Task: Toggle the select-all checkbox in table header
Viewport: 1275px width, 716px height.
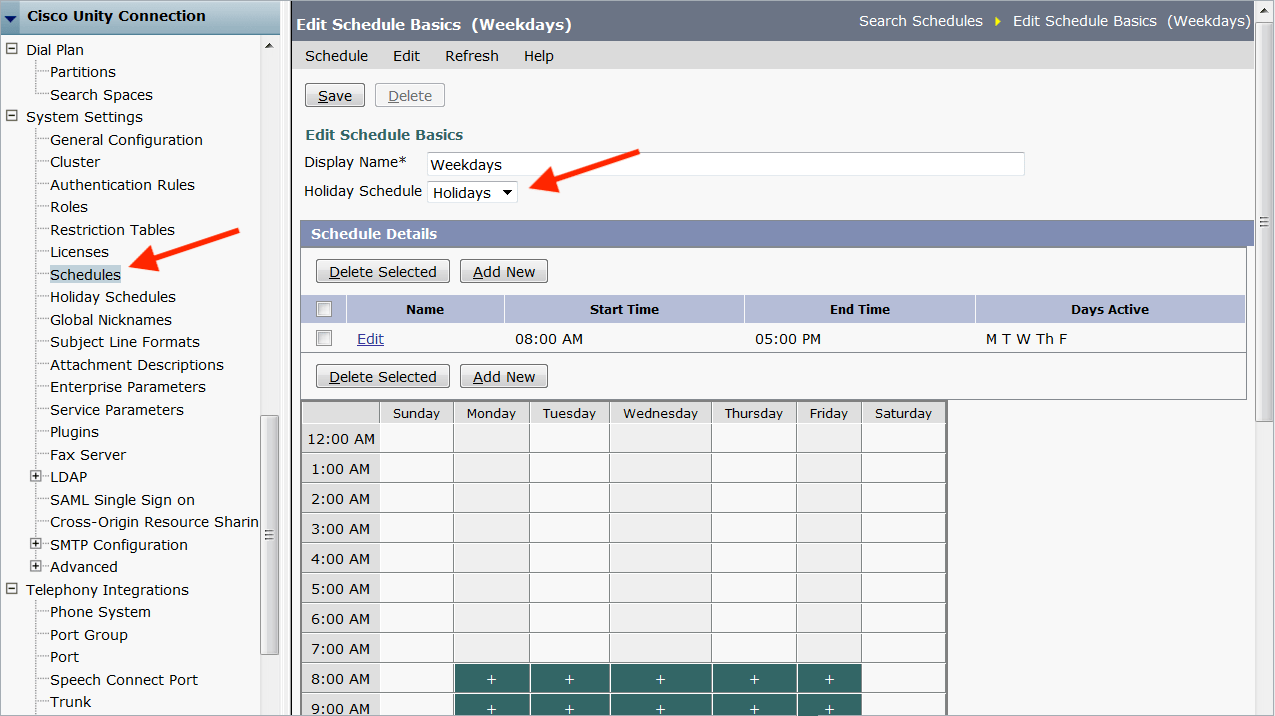Action: (x=324, y=309)
